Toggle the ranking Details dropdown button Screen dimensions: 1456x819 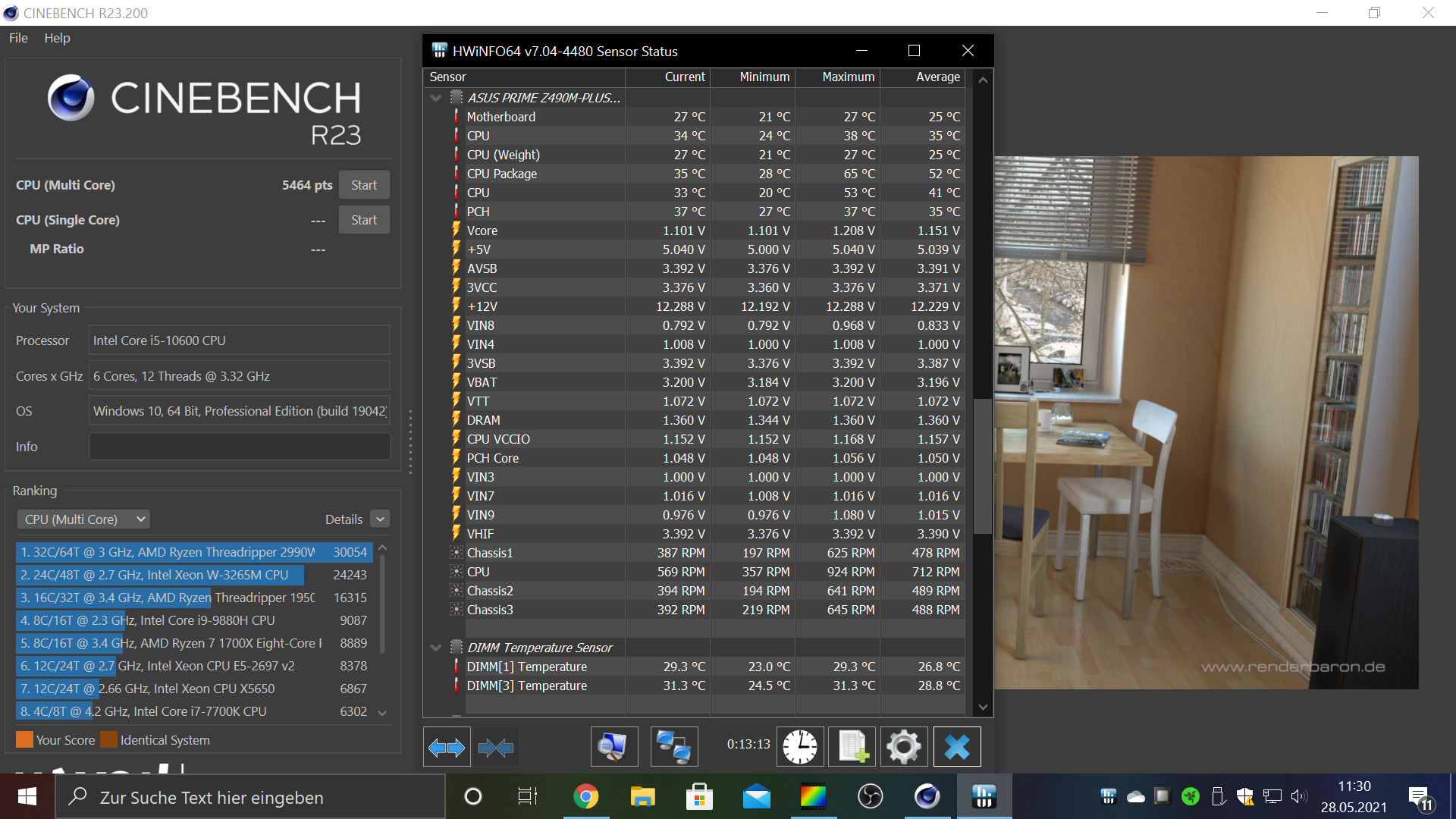point(381,519)
